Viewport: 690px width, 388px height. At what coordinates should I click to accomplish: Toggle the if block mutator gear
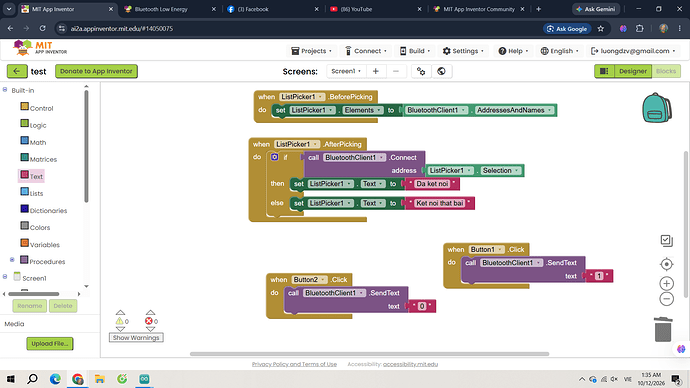275,157
